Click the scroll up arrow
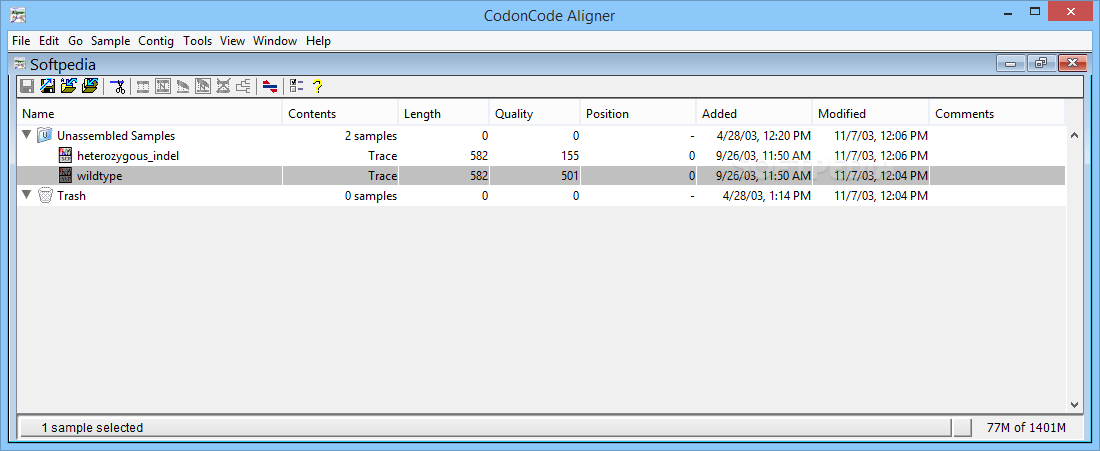 1074,135
